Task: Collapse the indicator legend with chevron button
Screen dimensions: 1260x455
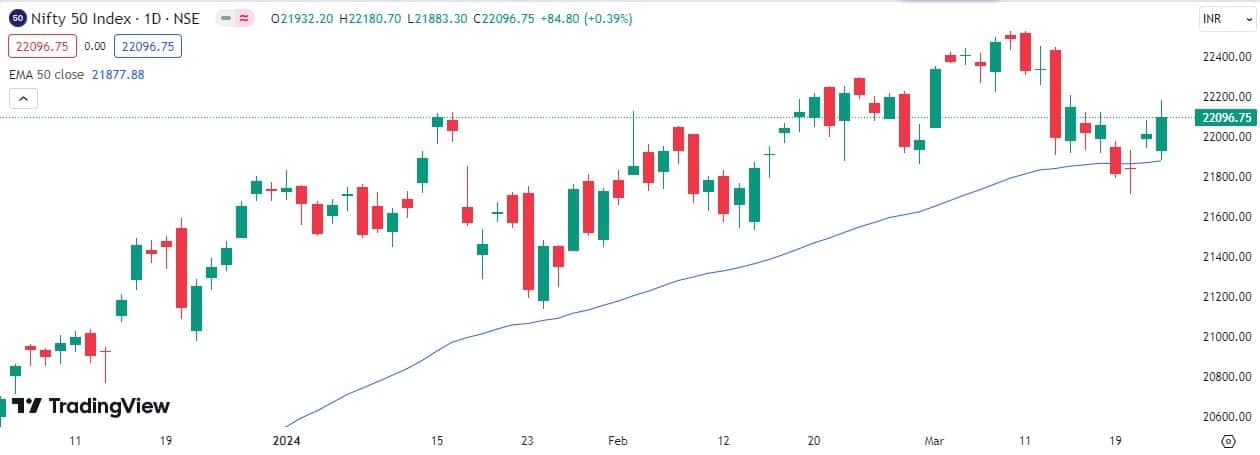Action: [x=23, y=98]
